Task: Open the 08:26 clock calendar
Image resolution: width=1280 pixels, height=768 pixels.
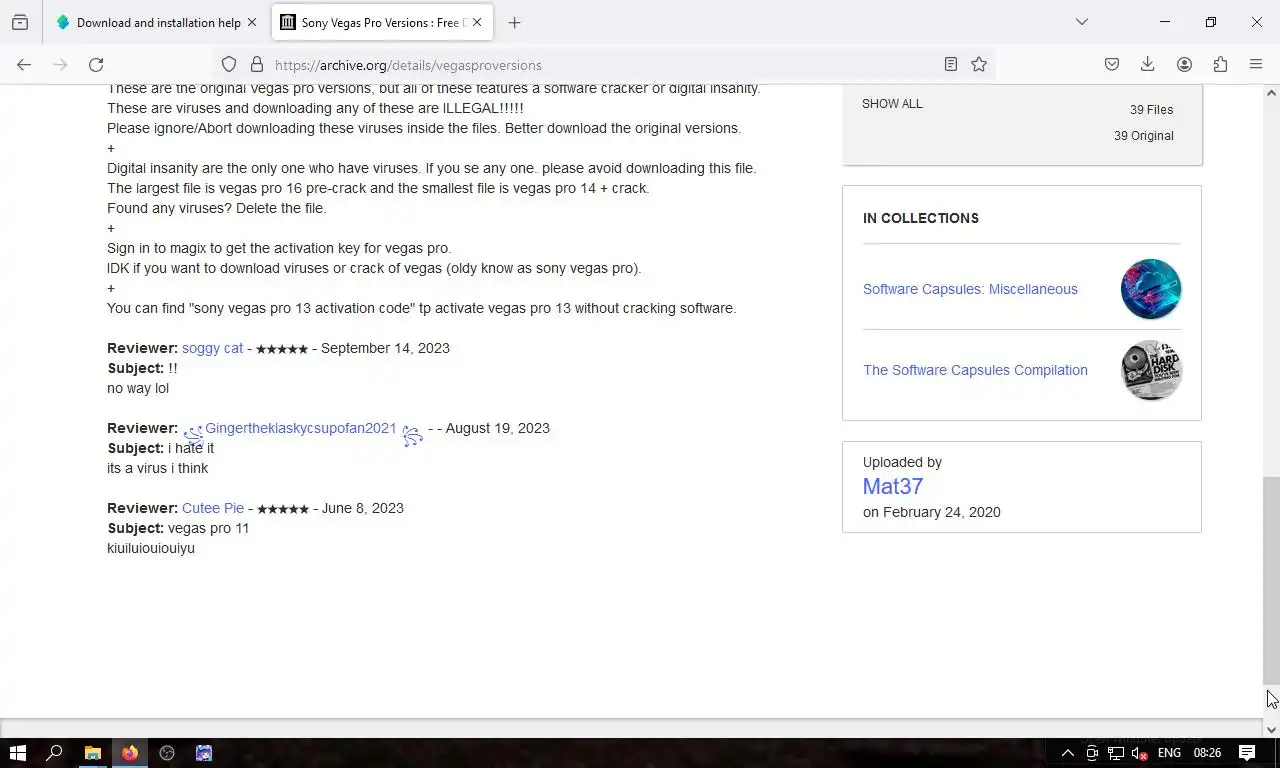Action: click(x=1207, y=753)
